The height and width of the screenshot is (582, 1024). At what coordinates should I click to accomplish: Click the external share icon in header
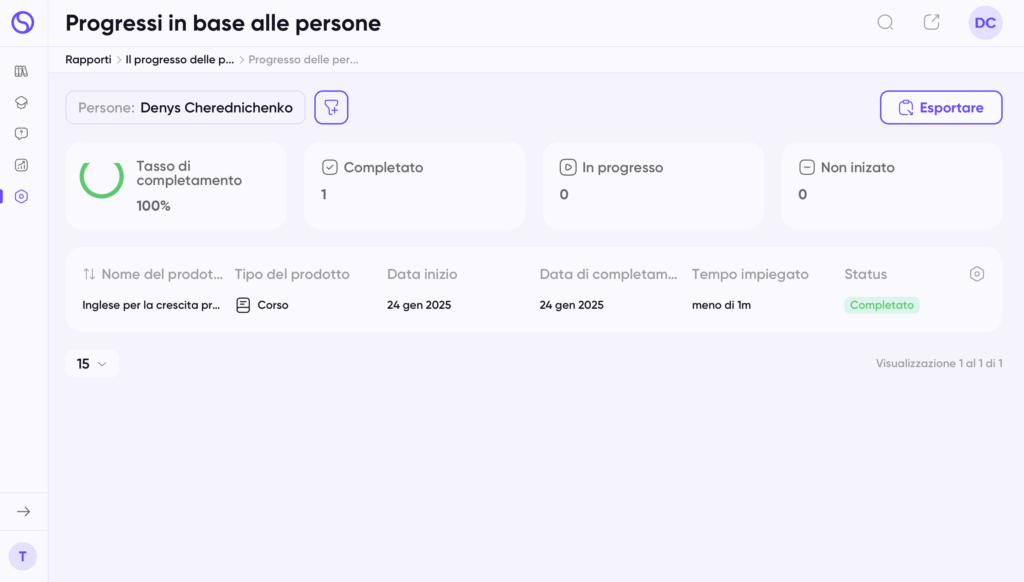click(x=931, y=22)
